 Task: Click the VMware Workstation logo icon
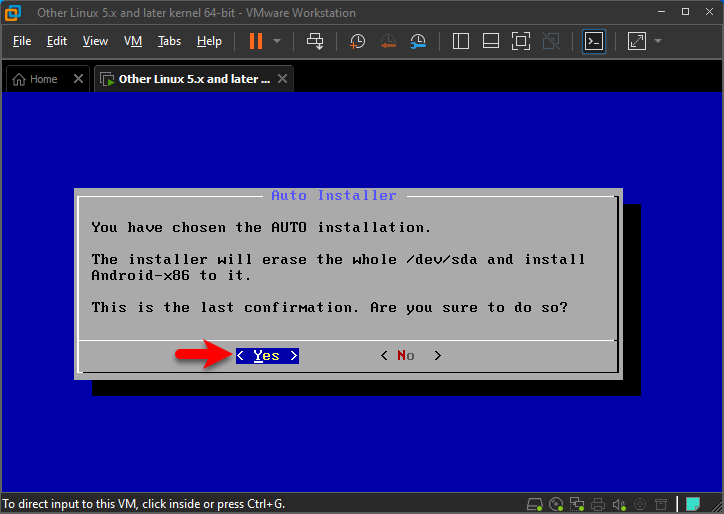[13, 12]
